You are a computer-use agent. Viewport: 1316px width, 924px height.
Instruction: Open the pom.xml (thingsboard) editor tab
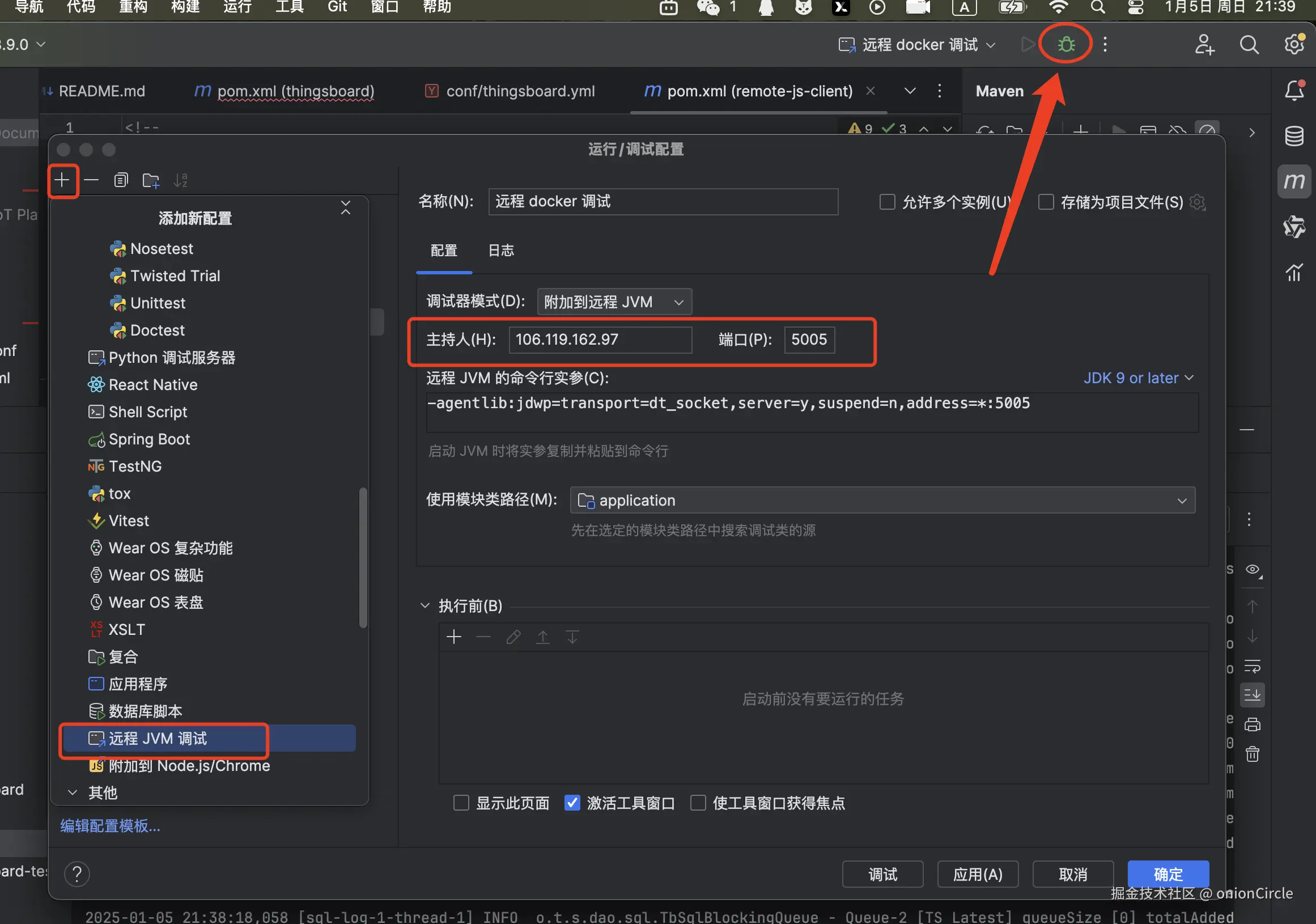[x=295, y=91]
